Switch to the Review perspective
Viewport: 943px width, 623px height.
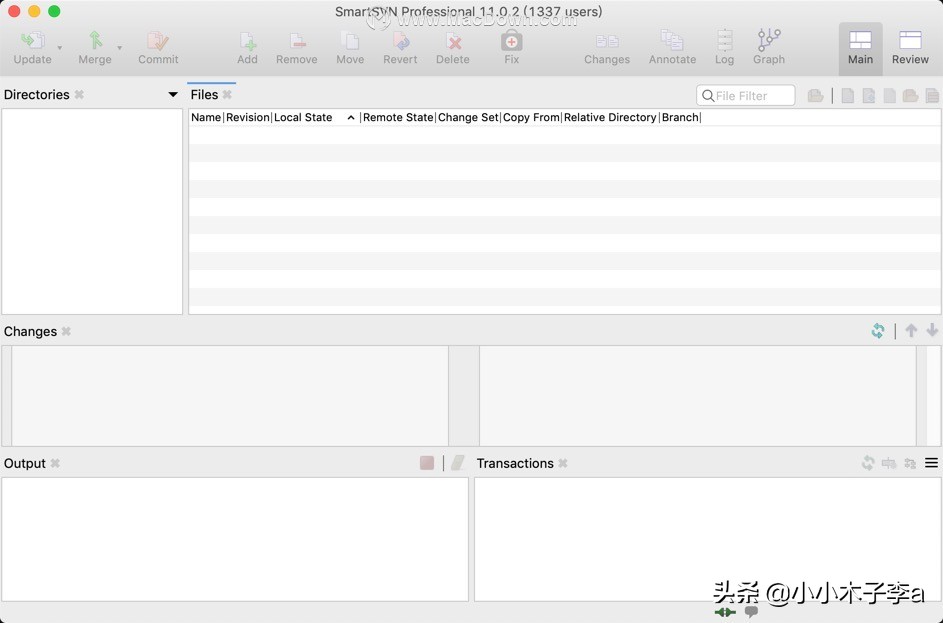click(x=910, y=48)
